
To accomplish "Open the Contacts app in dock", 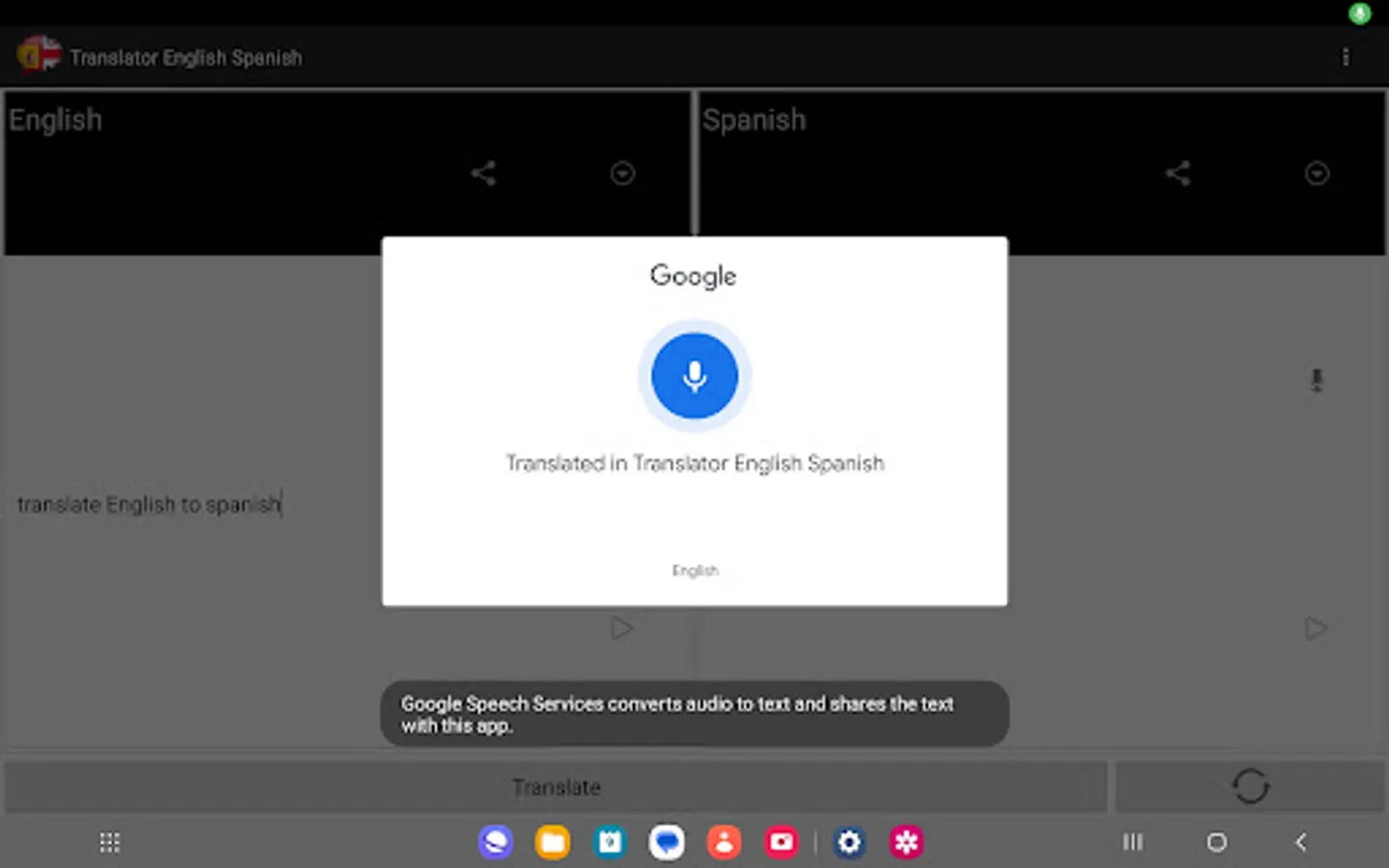I will [723, 843].
